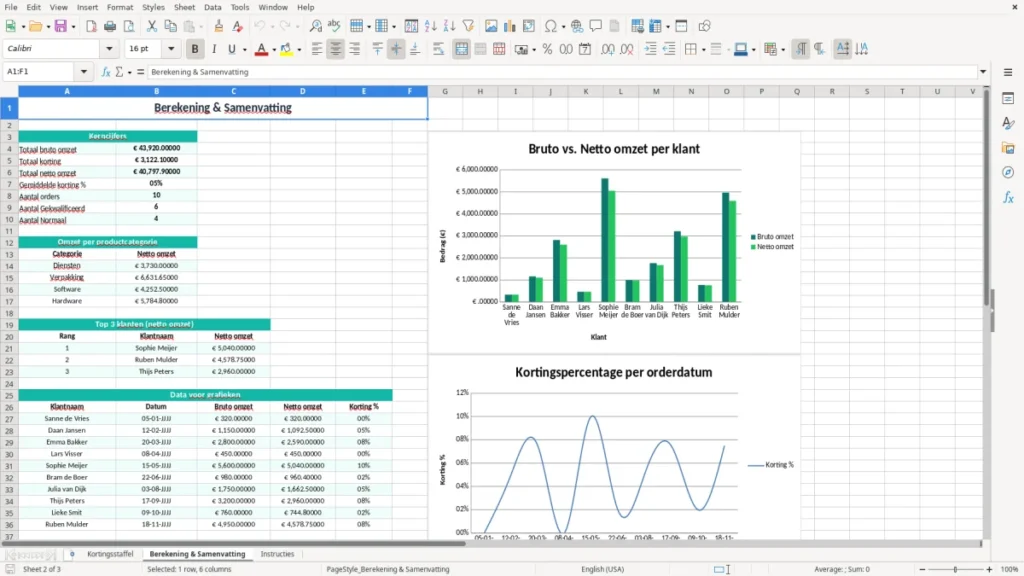Insert a comment
Screen dimensions: 1024x576
click(596, 26)
